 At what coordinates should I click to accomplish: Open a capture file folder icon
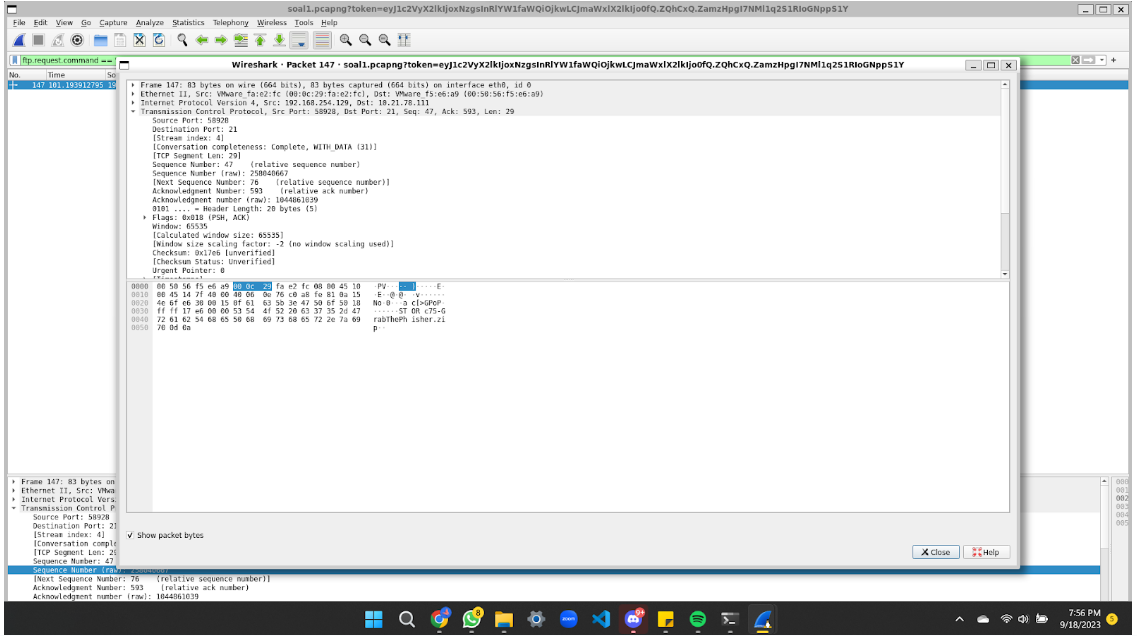point(101,41)
